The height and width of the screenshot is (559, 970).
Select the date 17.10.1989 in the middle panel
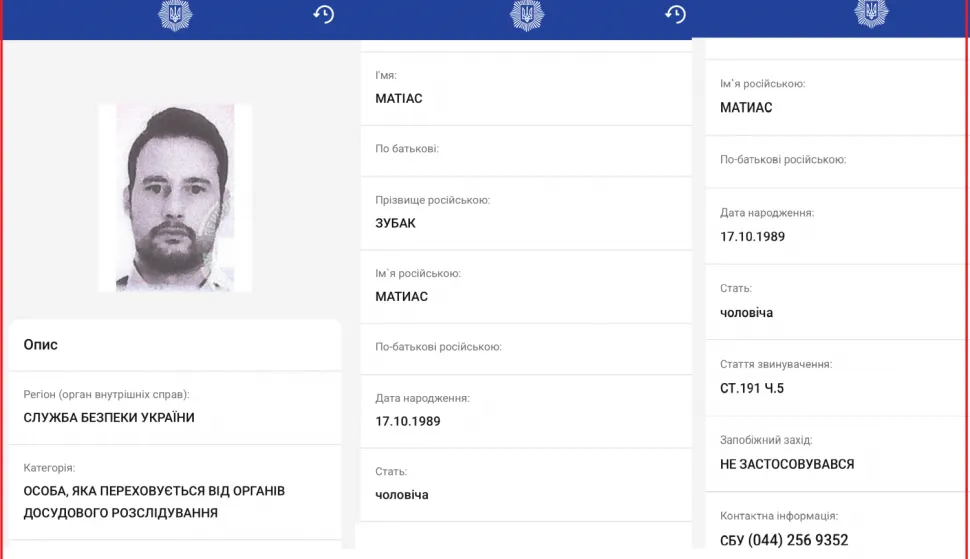tap(407, 421)
